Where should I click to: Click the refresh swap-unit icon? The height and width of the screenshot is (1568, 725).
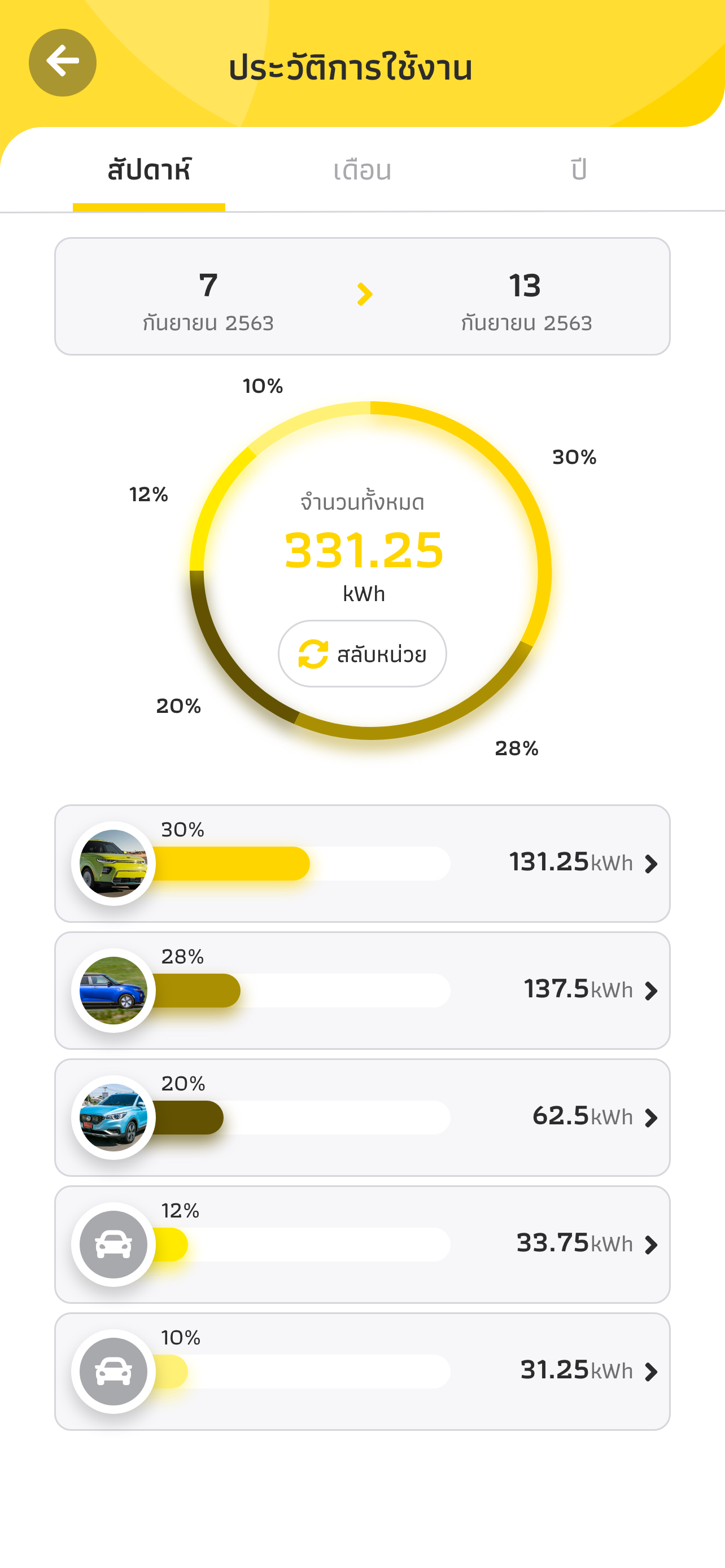(313, 654)
